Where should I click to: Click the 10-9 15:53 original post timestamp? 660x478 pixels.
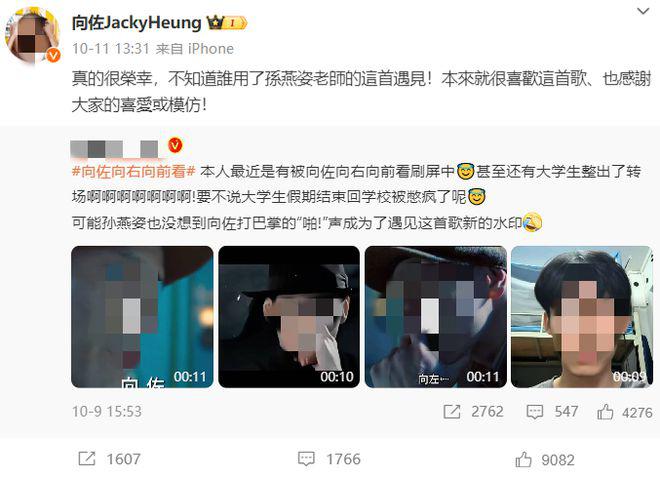pyautogui.click(x=106, y=411)
